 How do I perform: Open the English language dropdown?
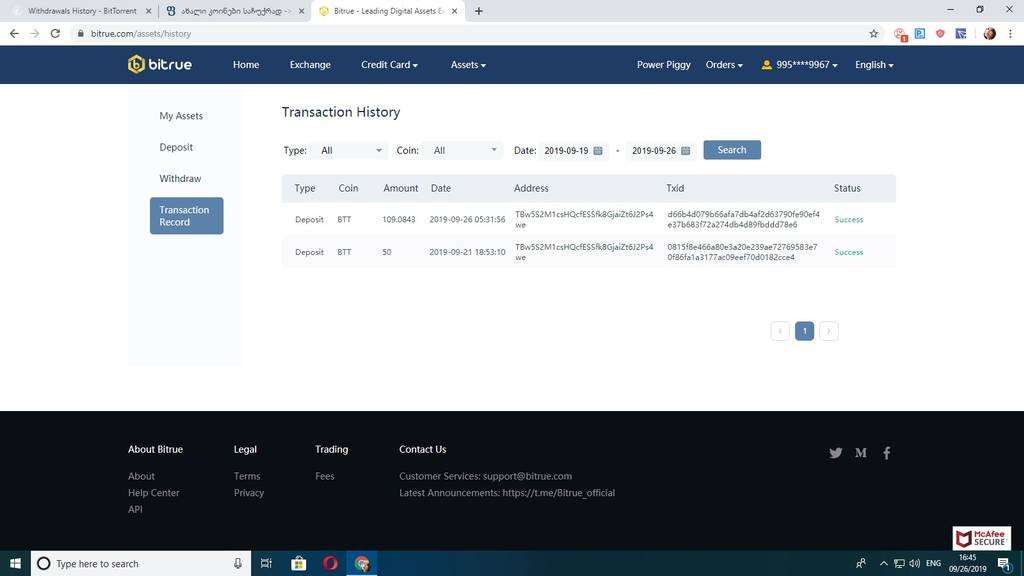[874, 65]
